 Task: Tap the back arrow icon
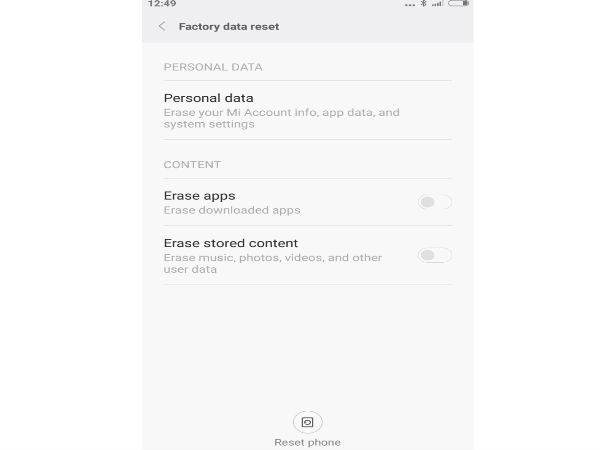coord(162,26)
